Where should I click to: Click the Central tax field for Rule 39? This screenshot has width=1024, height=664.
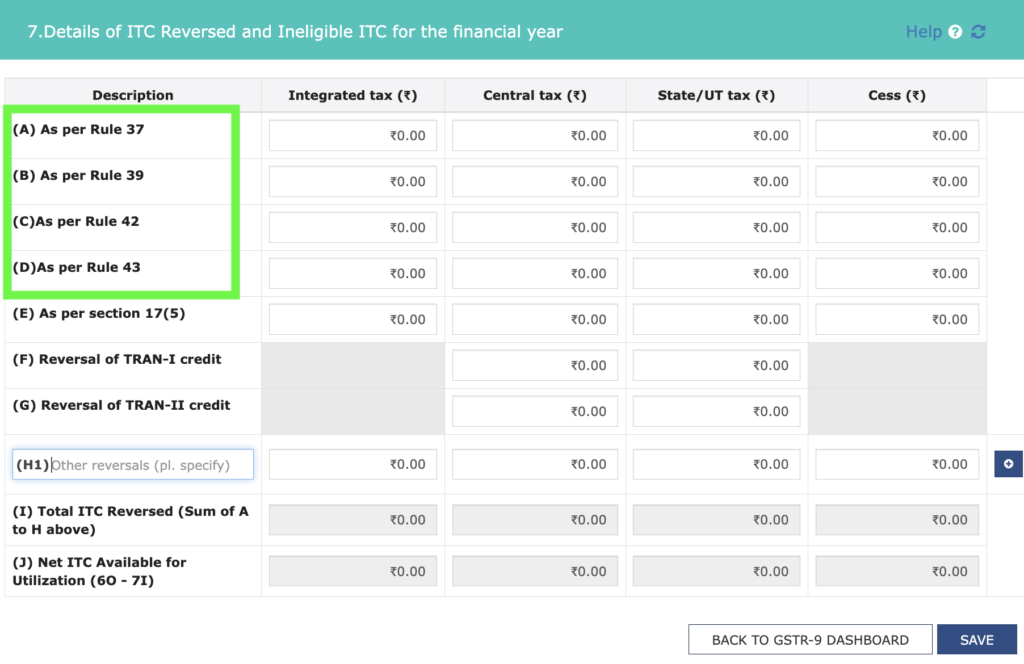[534, 181]
